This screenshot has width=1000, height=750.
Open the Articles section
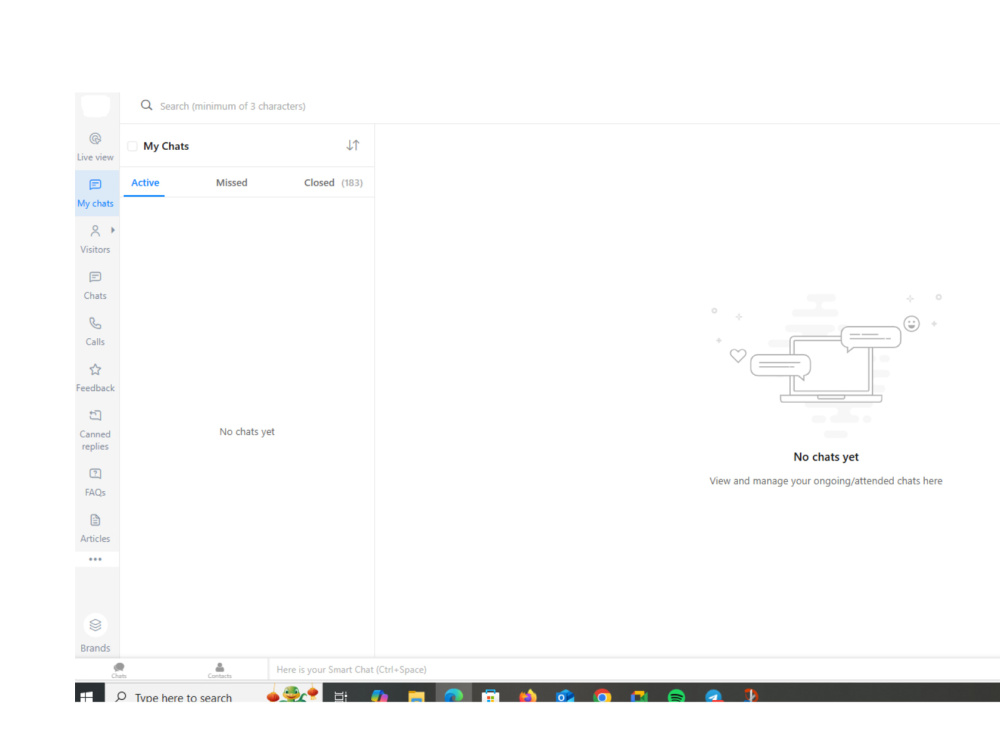pyautogui.click(x=95, y=528)
